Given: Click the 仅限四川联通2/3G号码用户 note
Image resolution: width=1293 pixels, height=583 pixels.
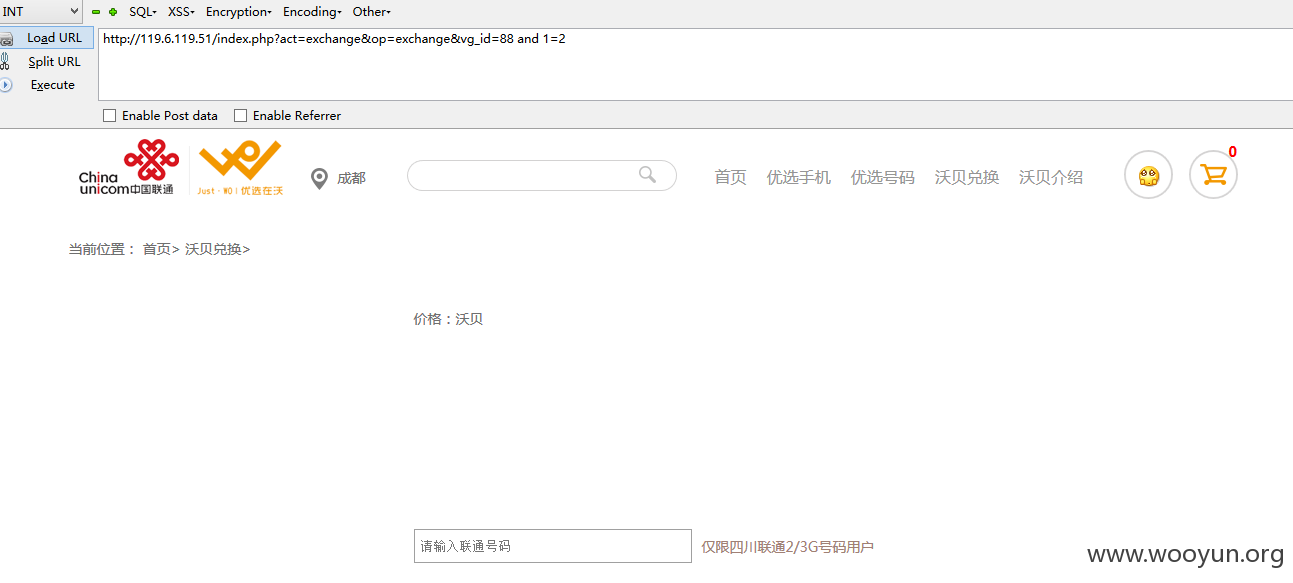Looking at the screenshot, I should point(788,547).
